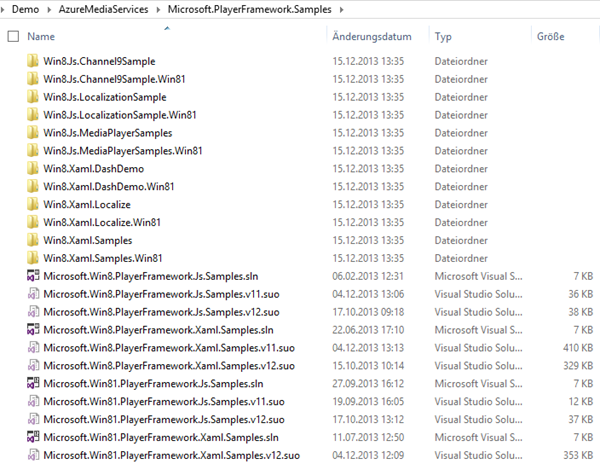Click folder icon of Win8.Xaml.Localize

point(33,204)
